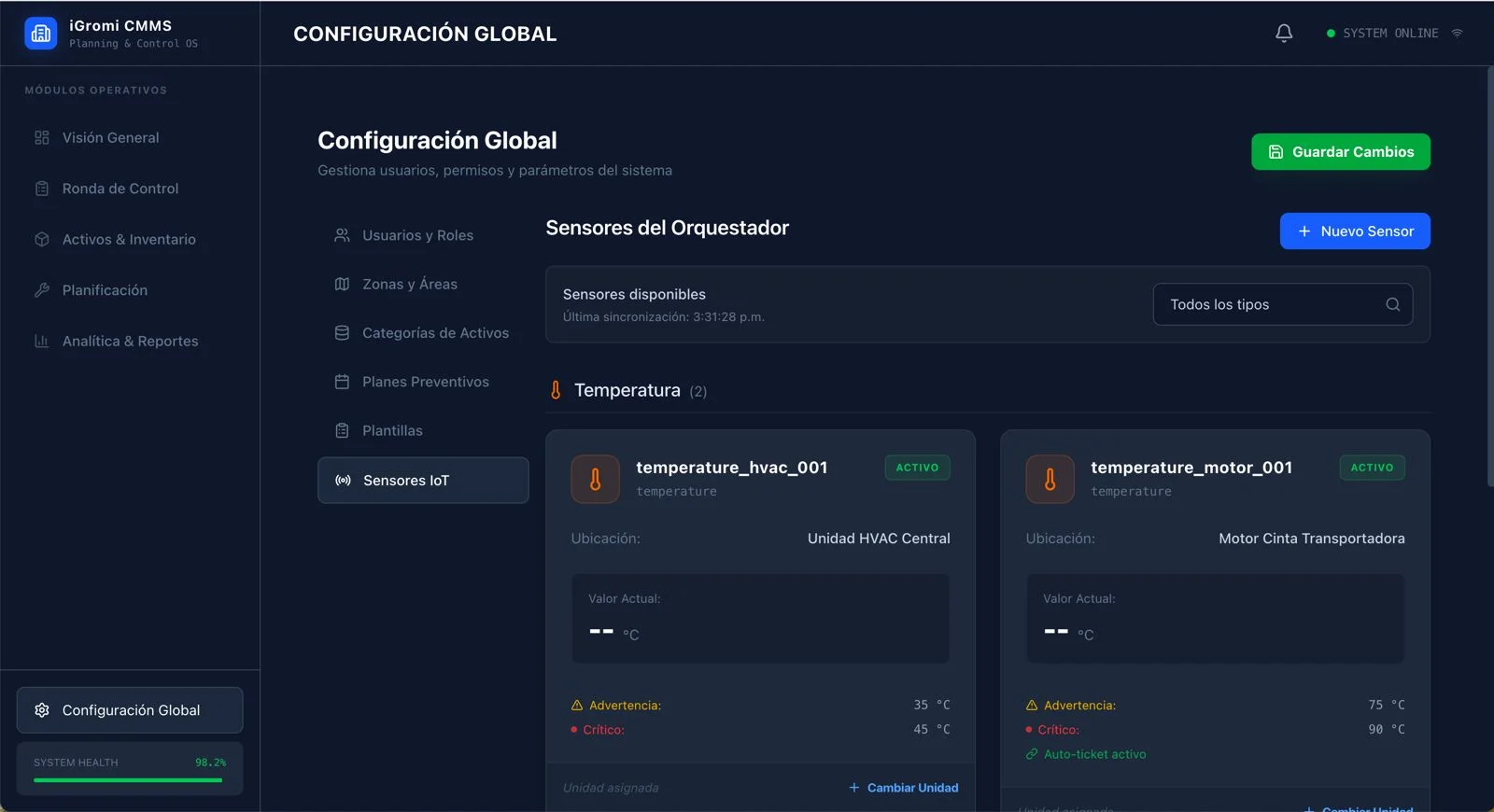Click the Wi-Fi signal icon in header
Image resolution: width=1494 pixels, height=812 pixels.
1457,34
